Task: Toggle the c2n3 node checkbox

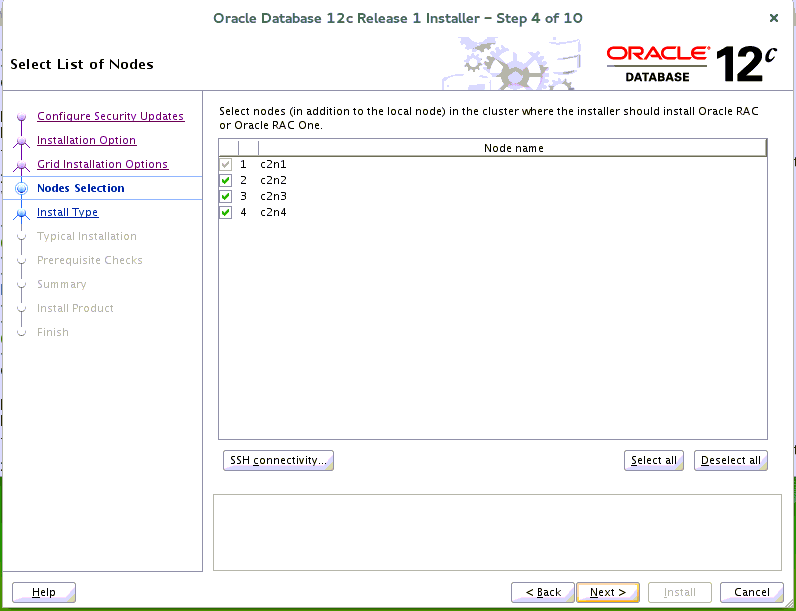Action: pyautogui.click(x=226, y=196)
